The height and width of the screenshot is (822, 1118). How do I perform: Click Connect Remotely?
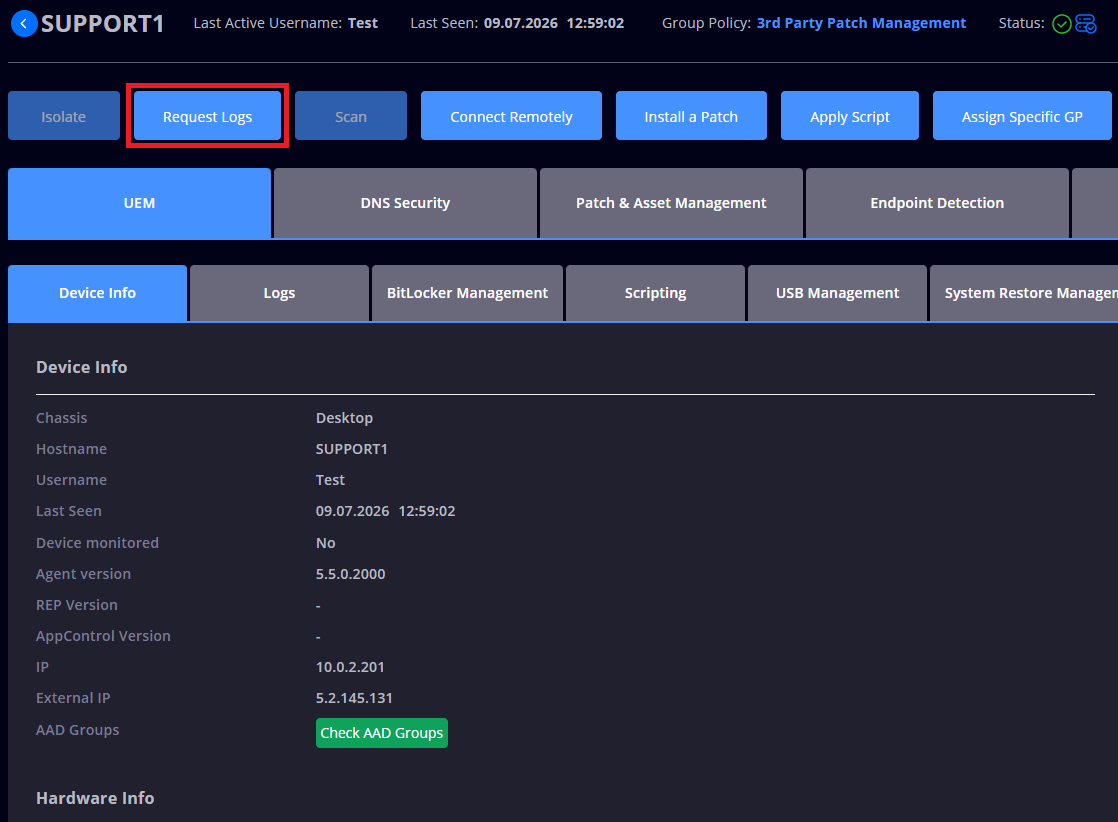tap(511, 115)
